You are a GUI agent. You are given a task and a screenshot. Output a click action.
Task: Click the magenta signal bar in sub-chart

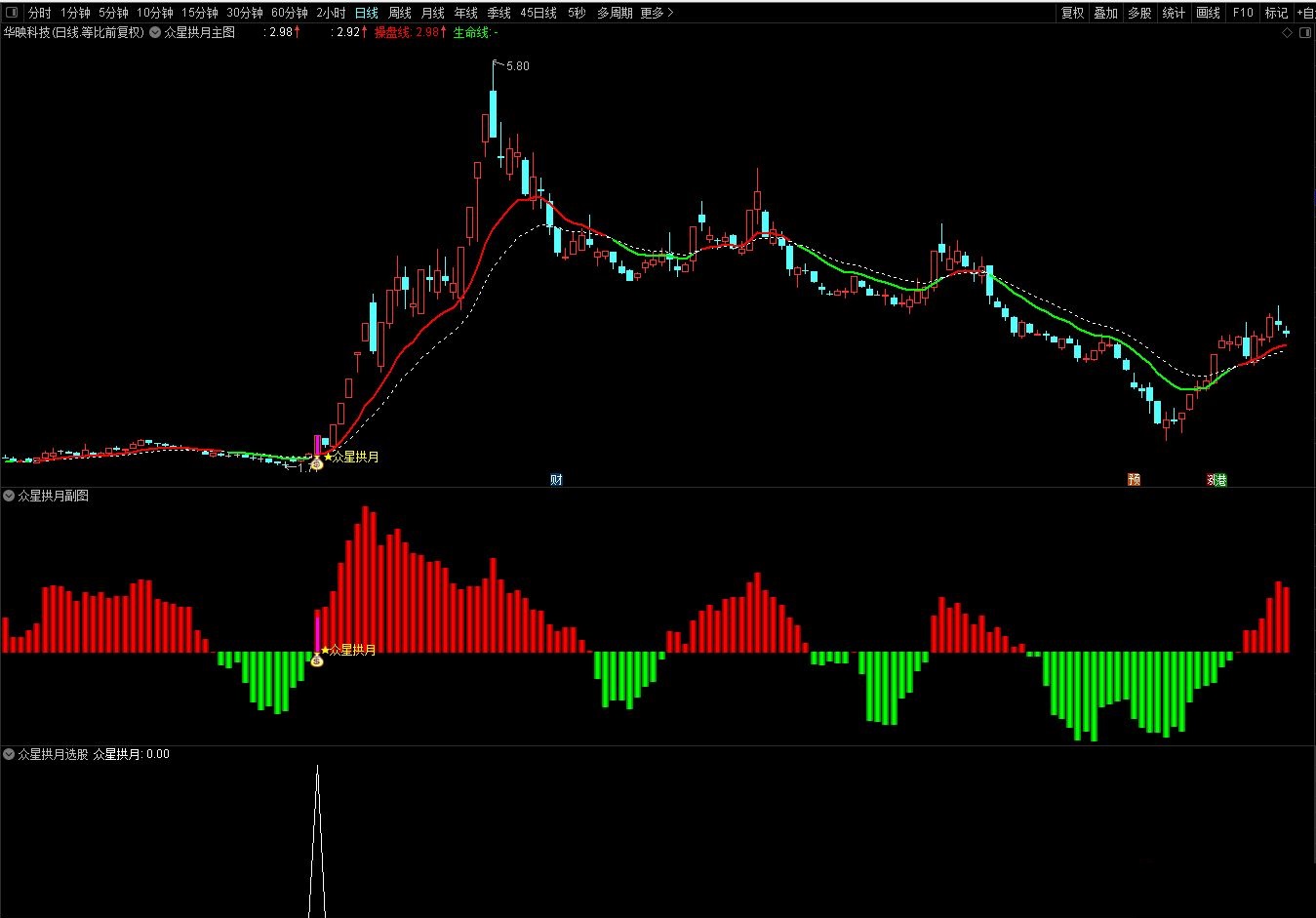tap(317, 632)
